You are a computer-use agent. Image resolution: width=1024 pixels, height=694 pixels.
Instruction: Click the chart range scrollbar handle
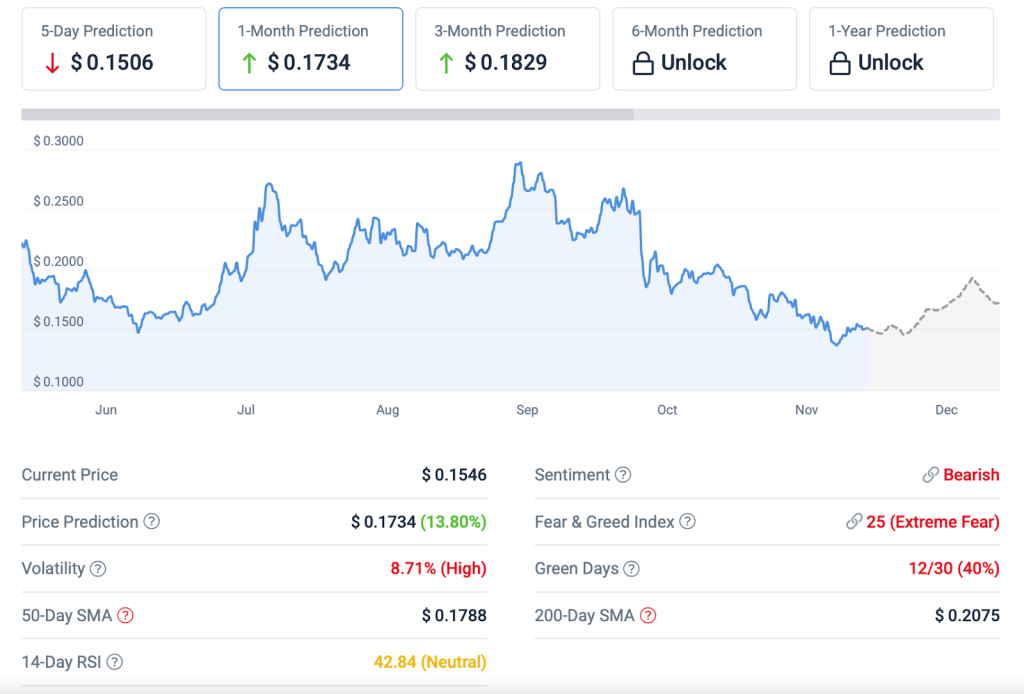click(x=327, y=114)
